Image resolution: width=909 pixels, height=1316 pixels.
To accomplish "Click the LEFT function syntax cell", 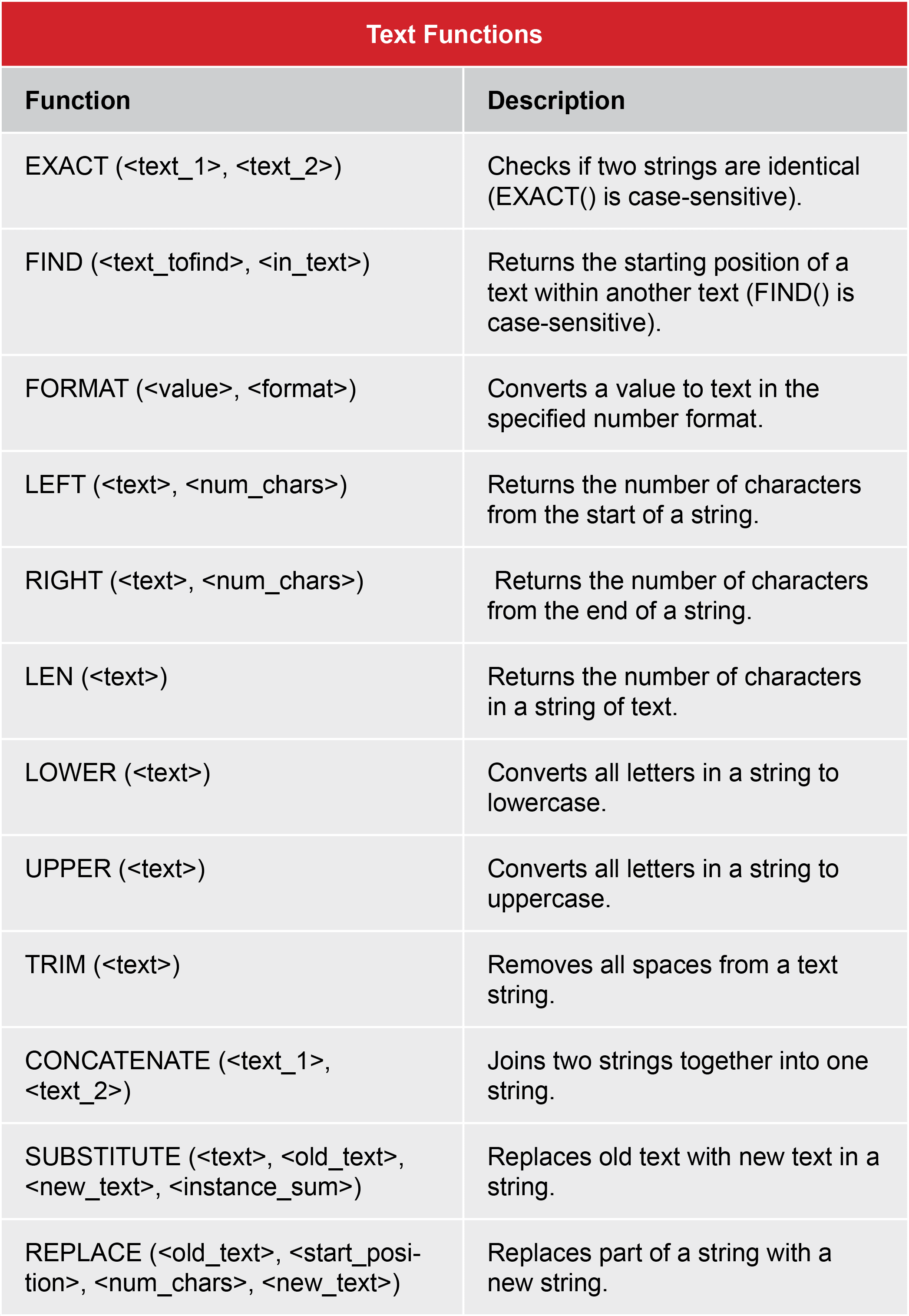I will tap(186, 485).
